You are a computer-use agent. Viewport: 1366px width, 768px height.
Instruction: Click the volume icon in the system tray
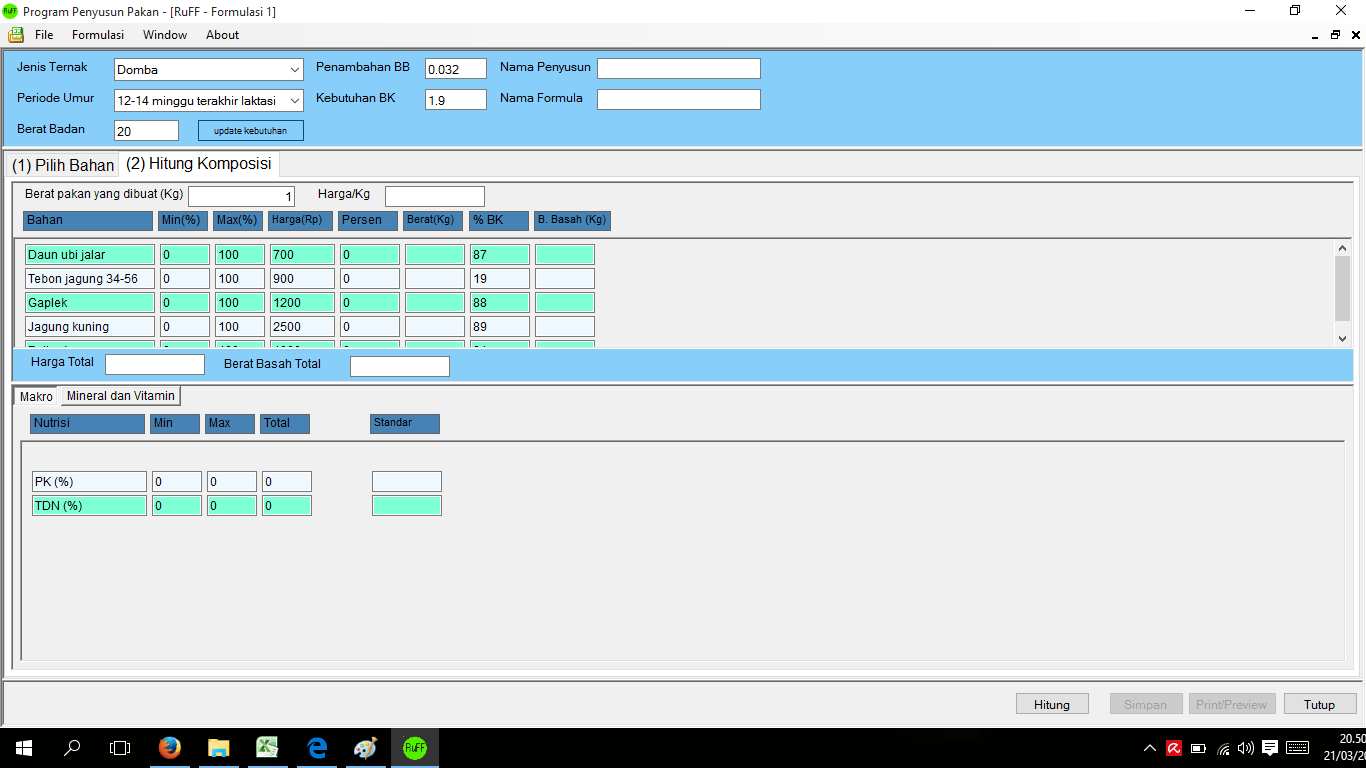[x=1245, y=748]
